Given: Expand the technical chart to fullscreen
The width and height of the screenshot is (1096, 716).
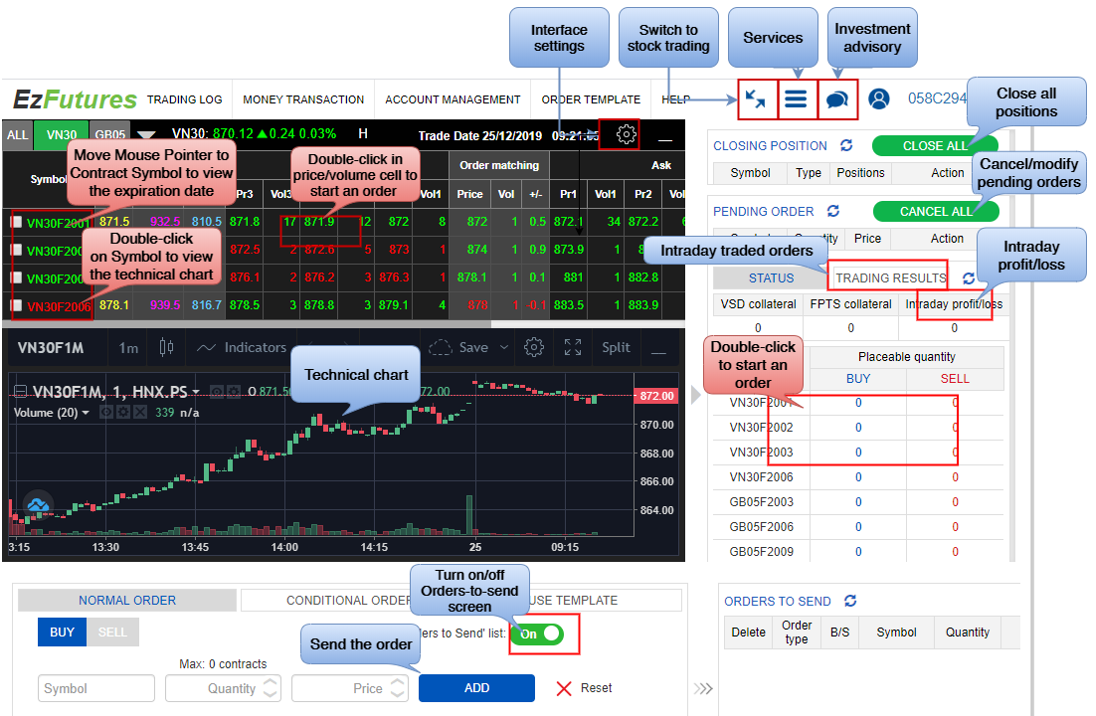Looking at the screenshot, I should 573,348.
